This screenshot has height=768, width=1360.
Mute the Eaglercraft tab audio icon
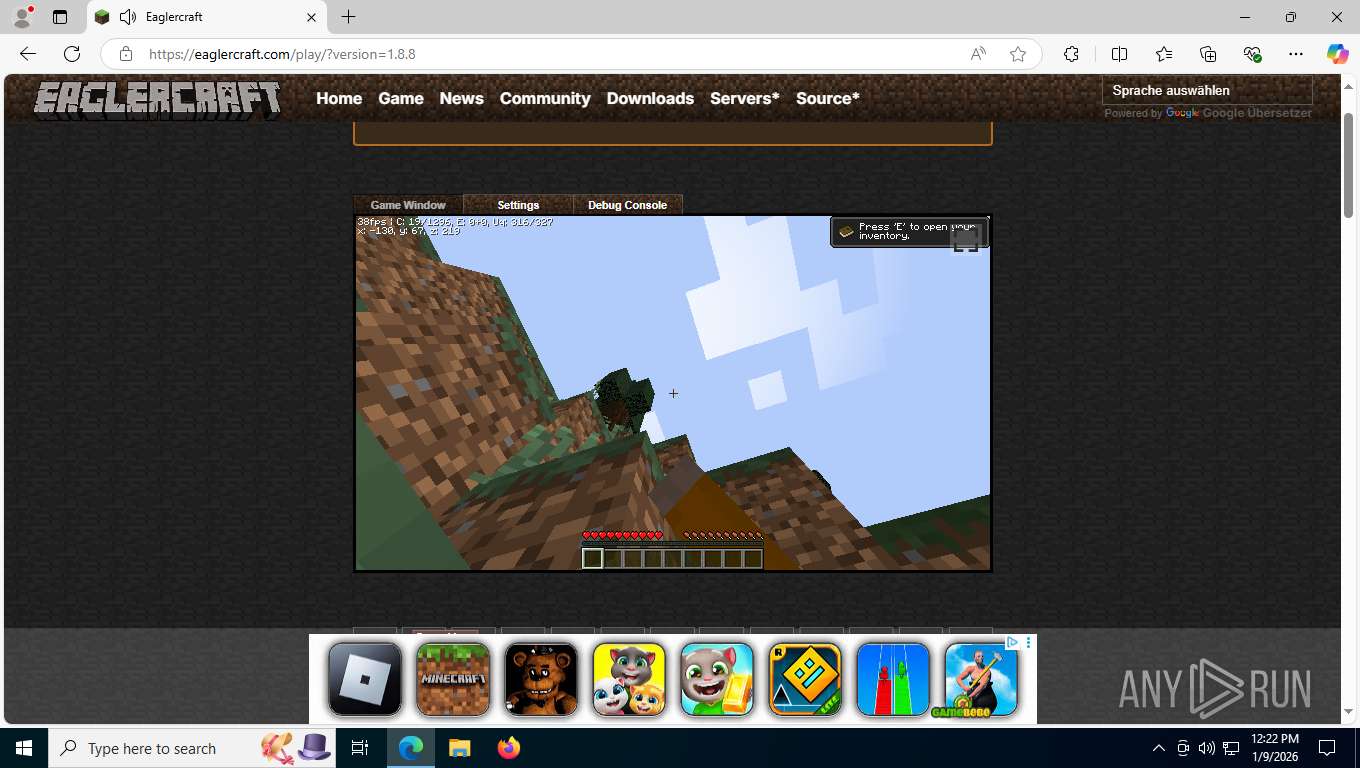click(x=128, y=17)
